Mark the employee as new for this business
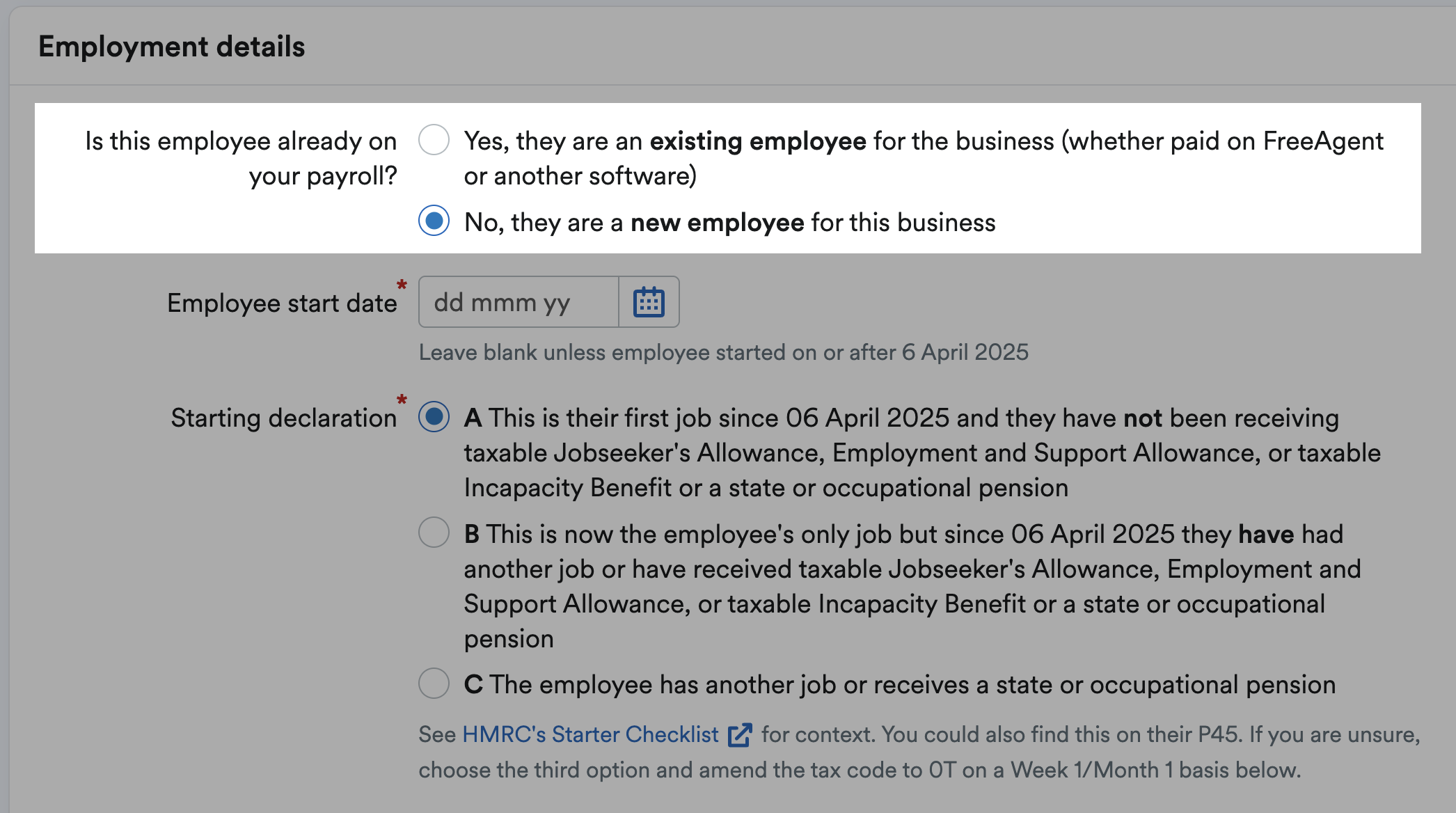The height and width of the screenshot is (813, 1456). (x=434, y=222)
